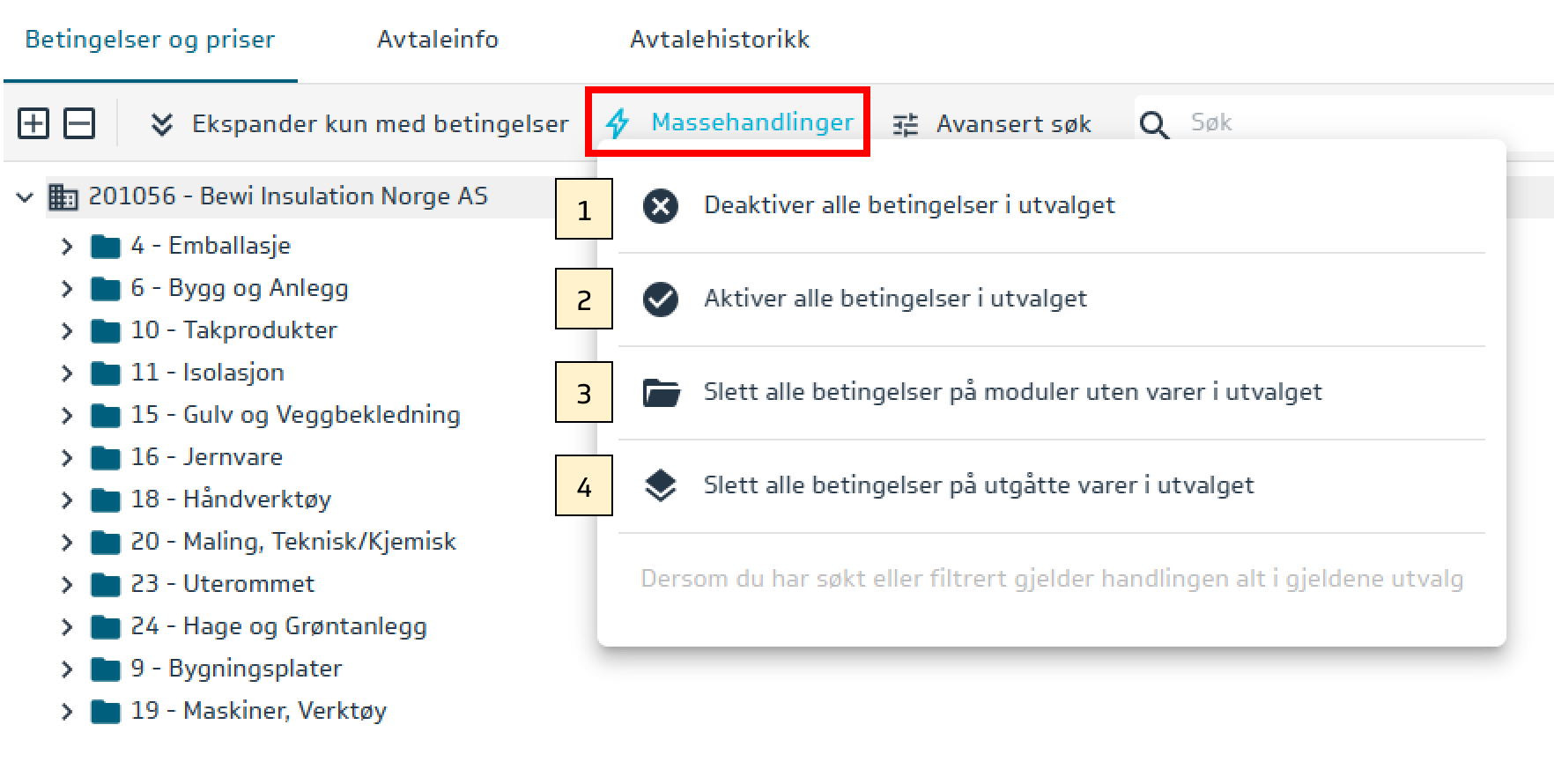Expand the 4 - Emballasje folder
This screenshot has width=1554, height=784.
[x=67, y=247]
